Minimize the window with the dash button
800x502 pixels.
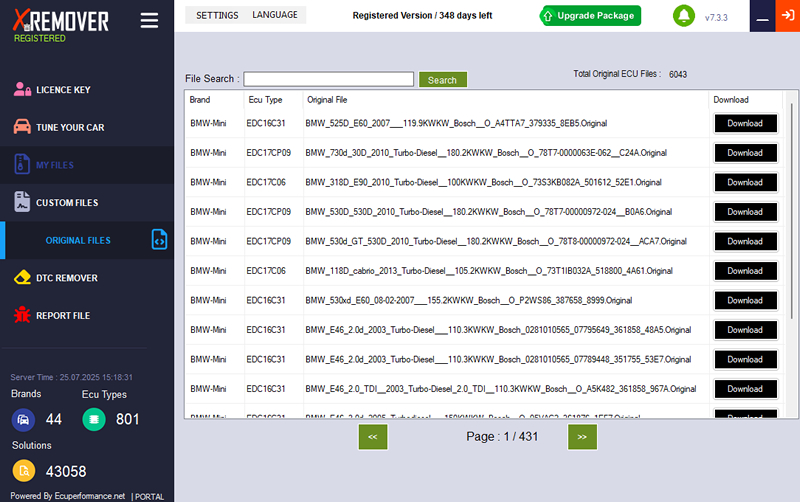coord(762,16)
